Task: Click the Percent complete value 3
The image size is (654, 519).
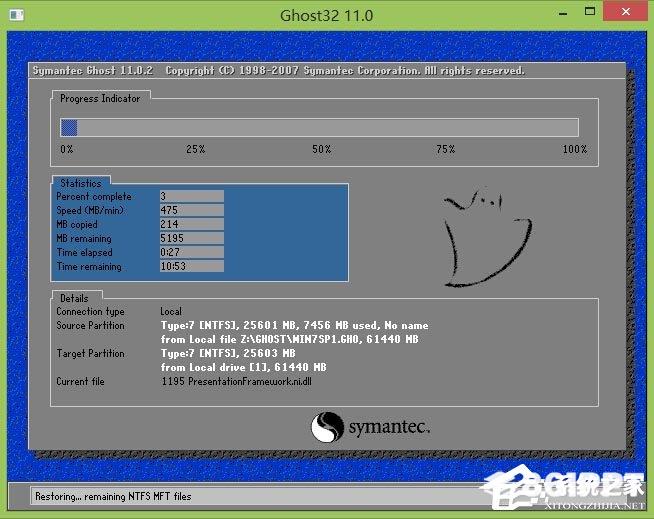Action: pos(192,196)
